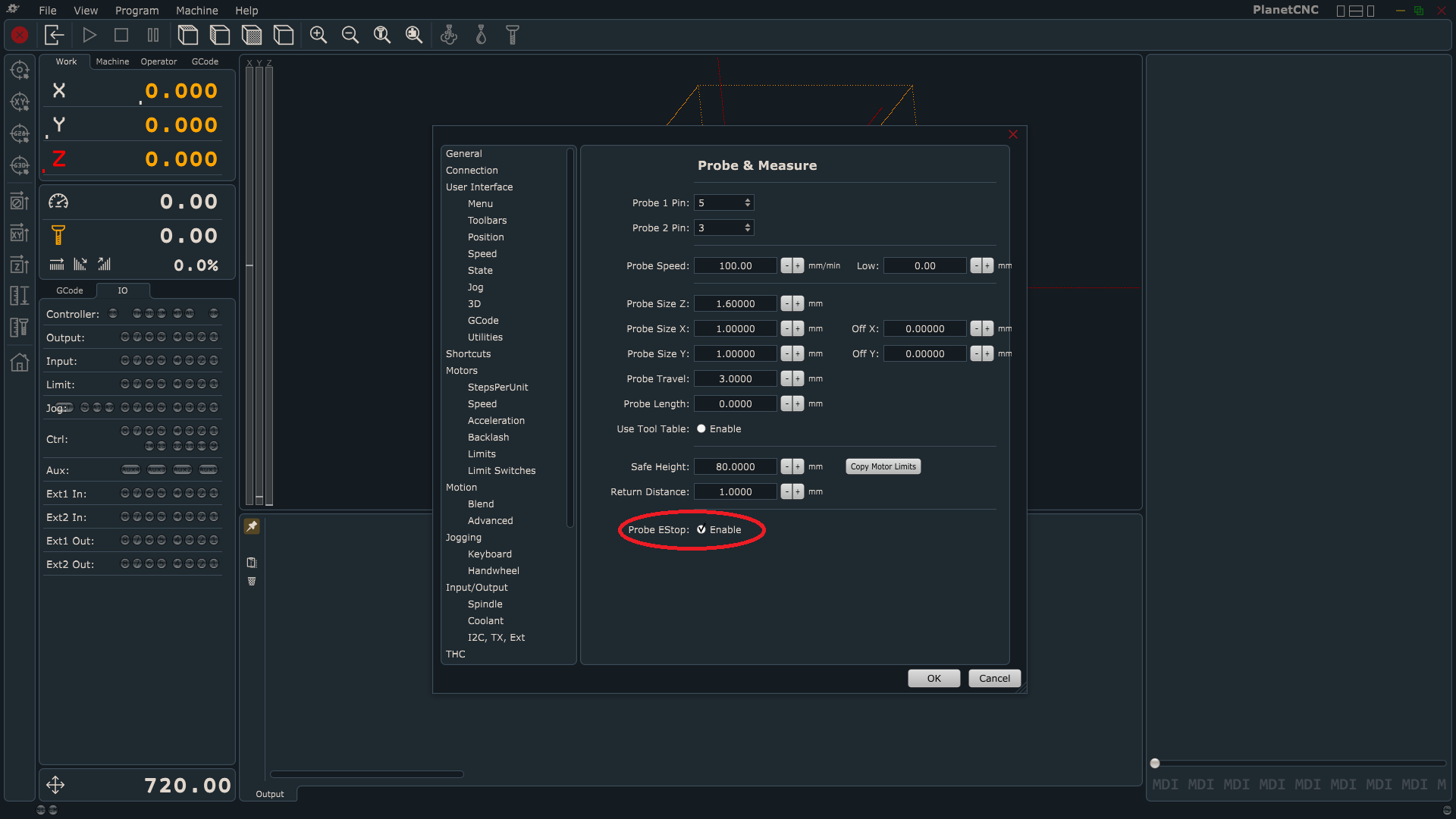Screen dimensions: 1456x819
Task: Open the Machine menu
Action: 196,11
